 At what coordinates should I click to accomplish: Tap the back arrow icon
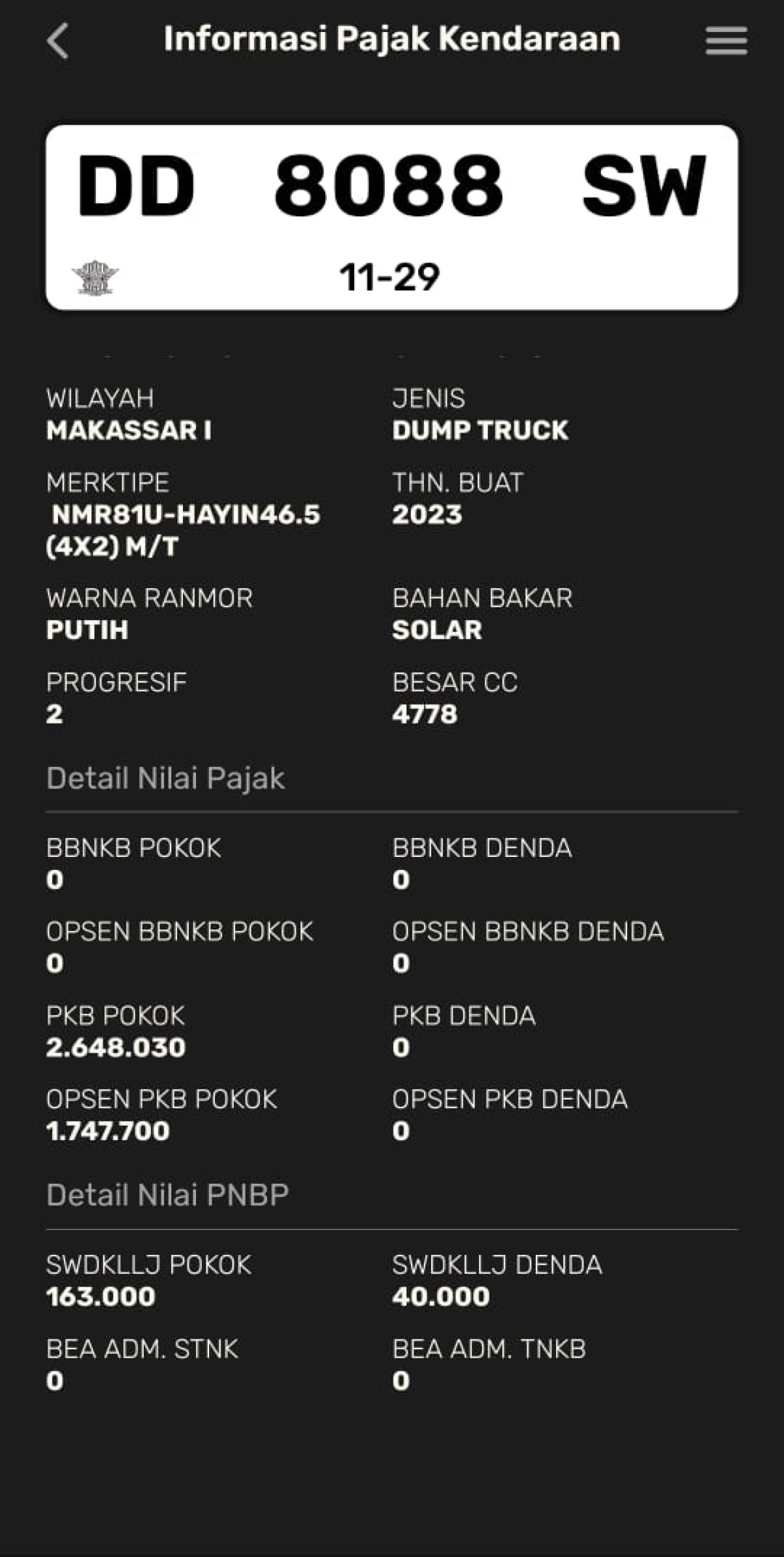[57, 41]
